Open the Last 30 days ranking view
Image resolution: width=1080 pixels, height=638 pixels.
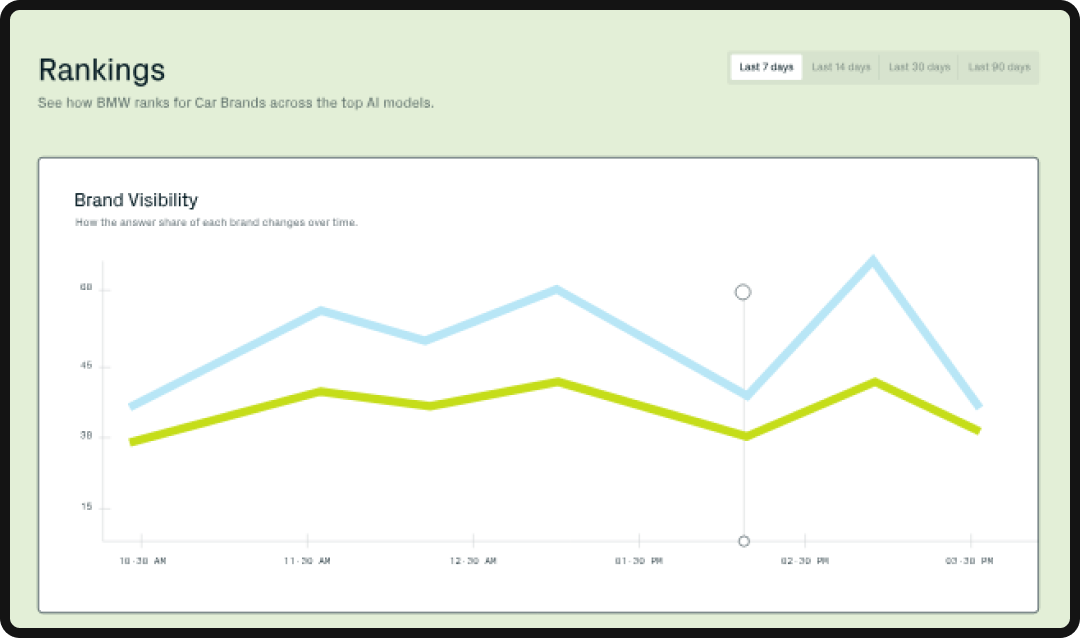tap(918, 67)
